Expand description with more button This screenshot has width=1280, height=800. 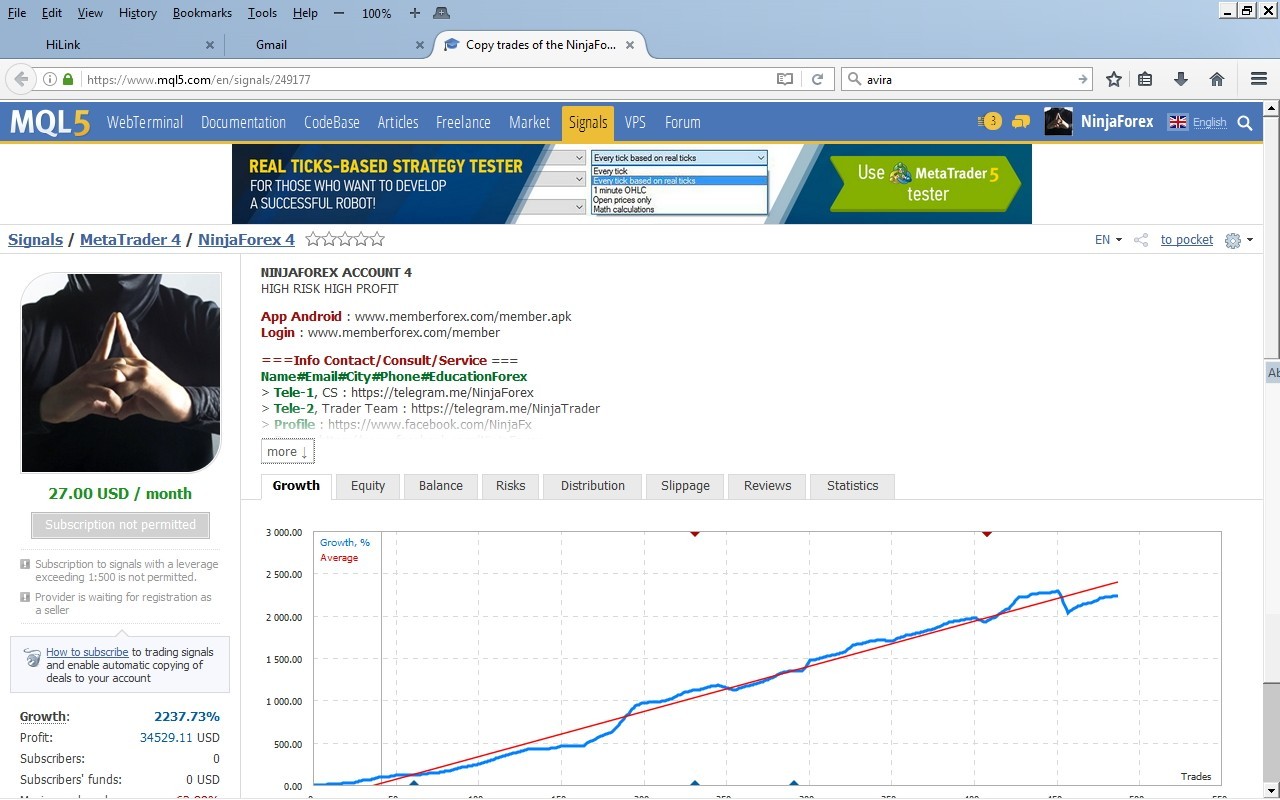288,452
